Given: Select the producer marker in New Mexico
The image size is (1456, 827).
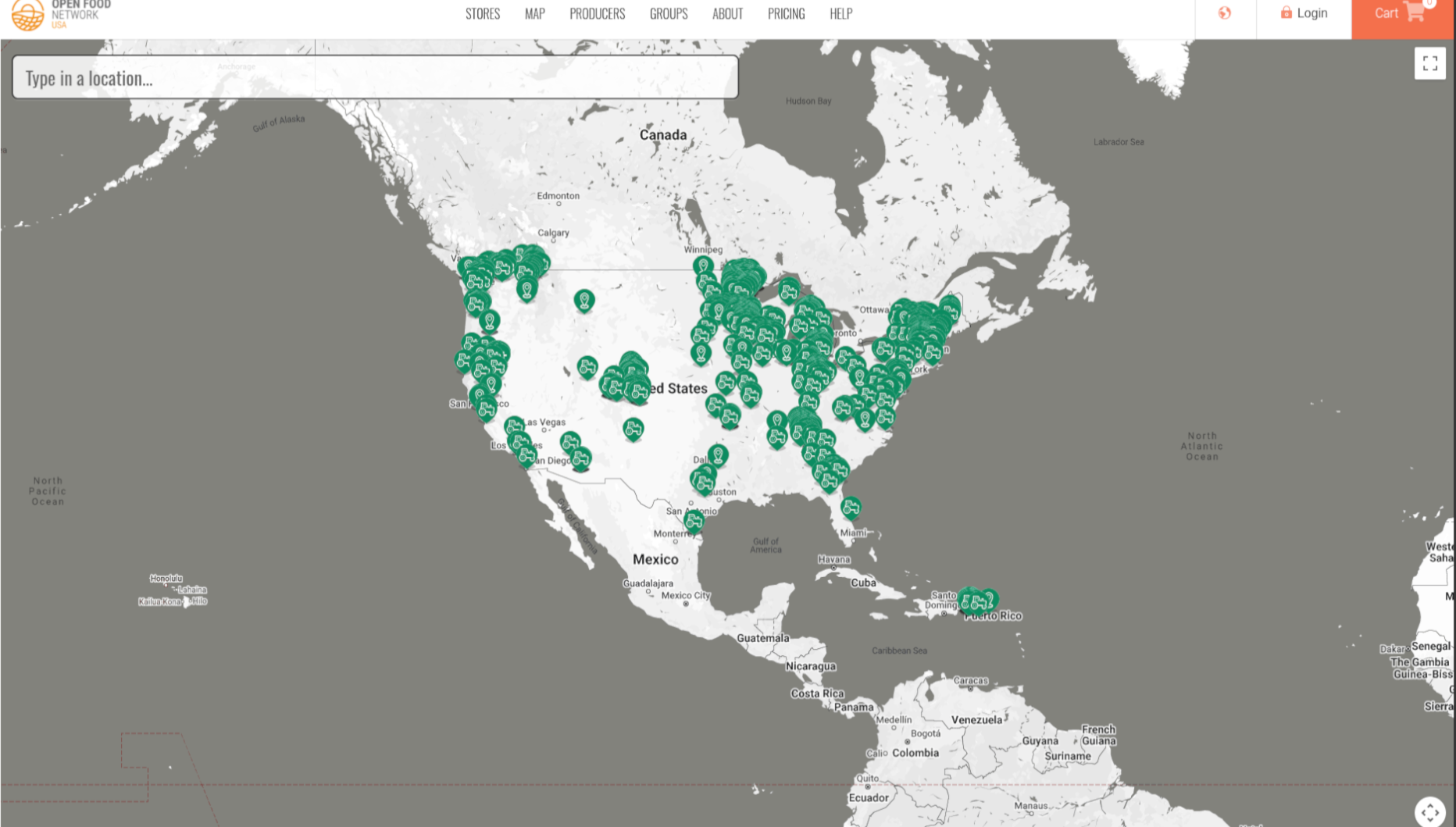Looking at the screenshot, I should [633, 429].
